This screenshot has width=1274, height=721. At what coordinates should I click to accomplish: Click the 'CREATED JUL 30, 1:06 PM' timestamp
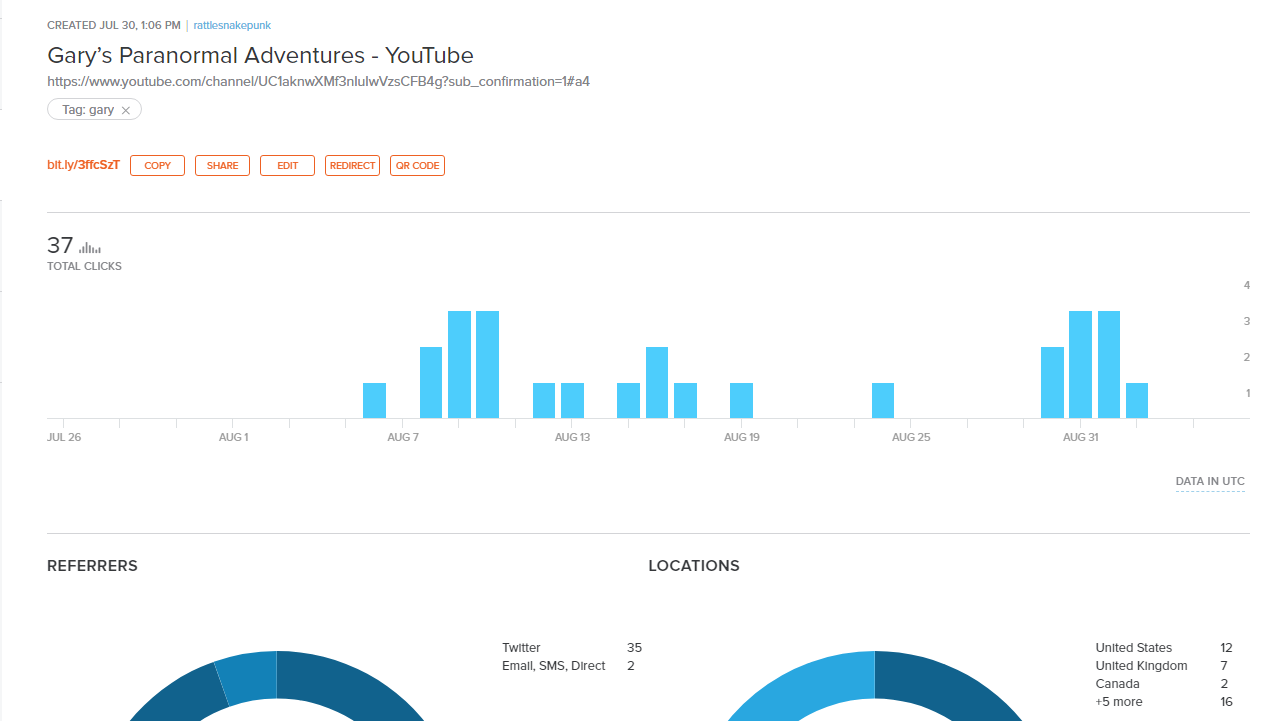click(114, 25)
